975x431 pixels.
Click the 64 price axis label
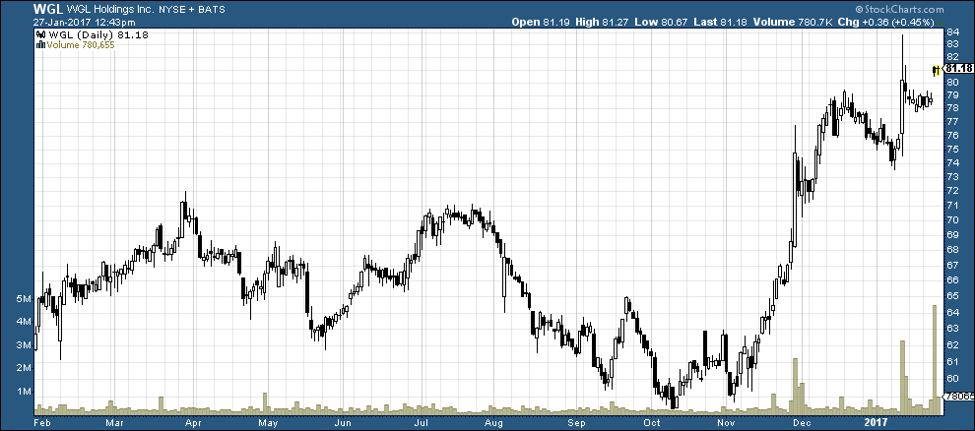point(951,313)
